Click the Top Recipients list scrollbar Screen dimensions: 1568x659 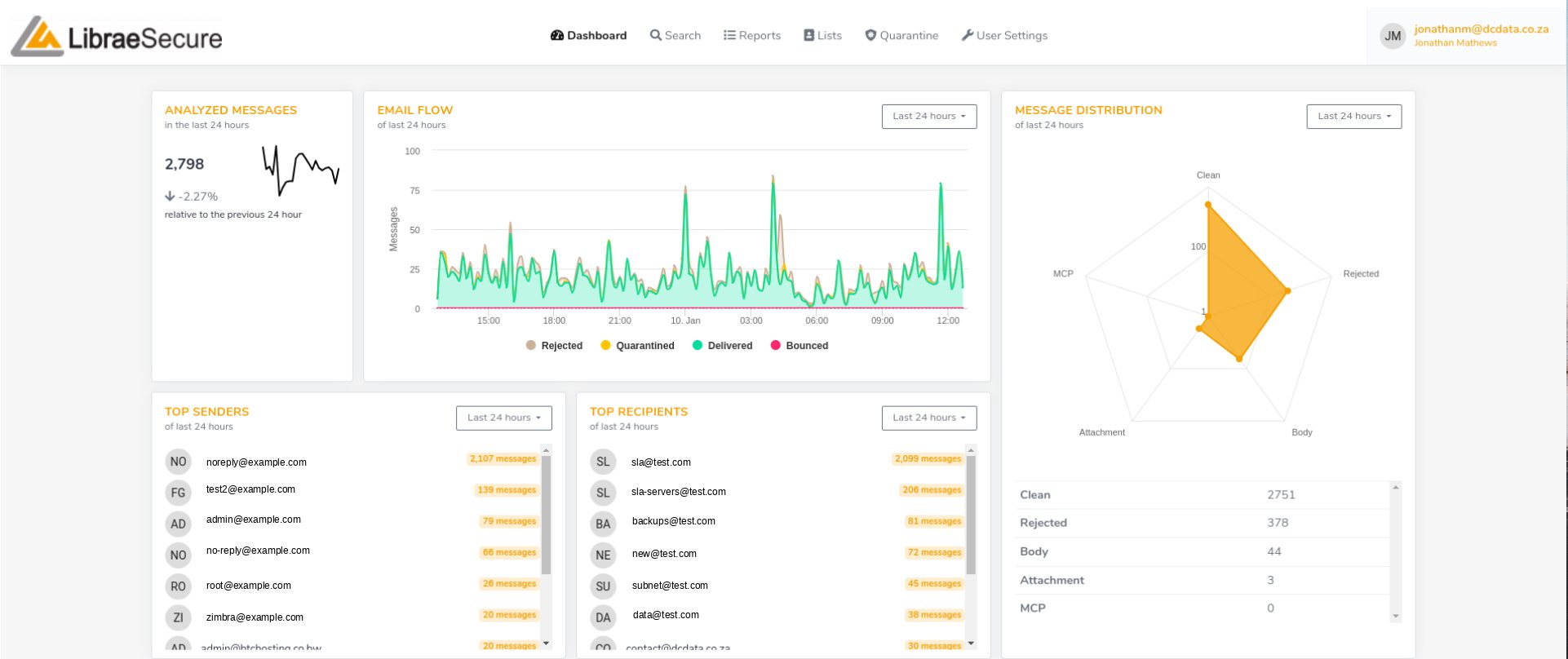pyautogui.click(x=971, y=515)
